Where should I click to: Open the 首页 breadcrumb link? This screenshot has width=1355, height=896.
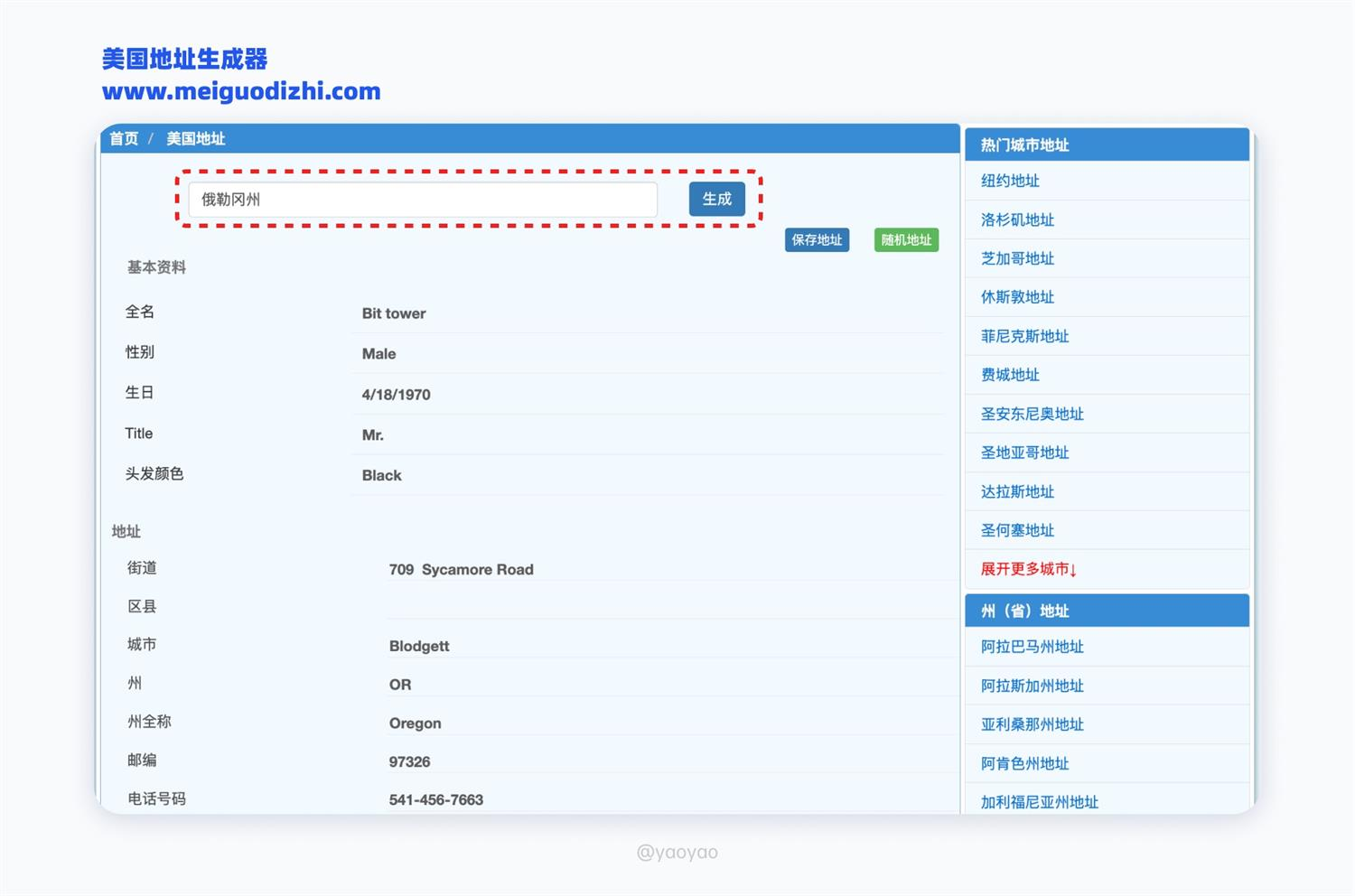[x=124, y=138]
